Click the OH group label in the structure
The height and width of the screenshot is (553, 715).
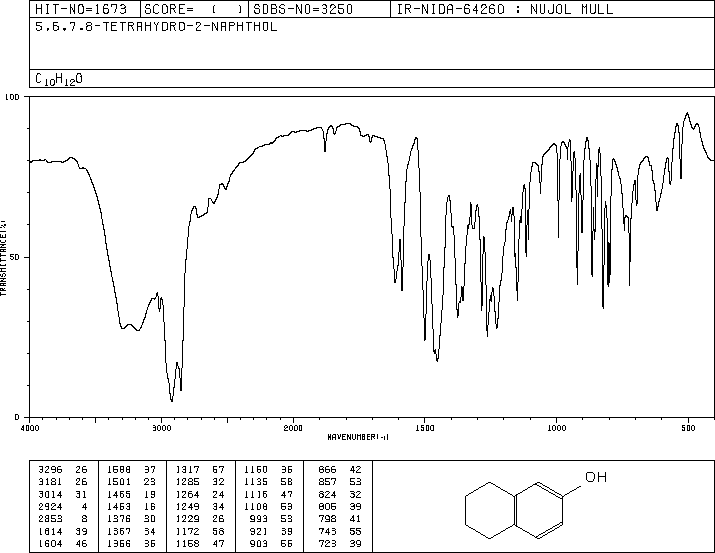[596, 477]
